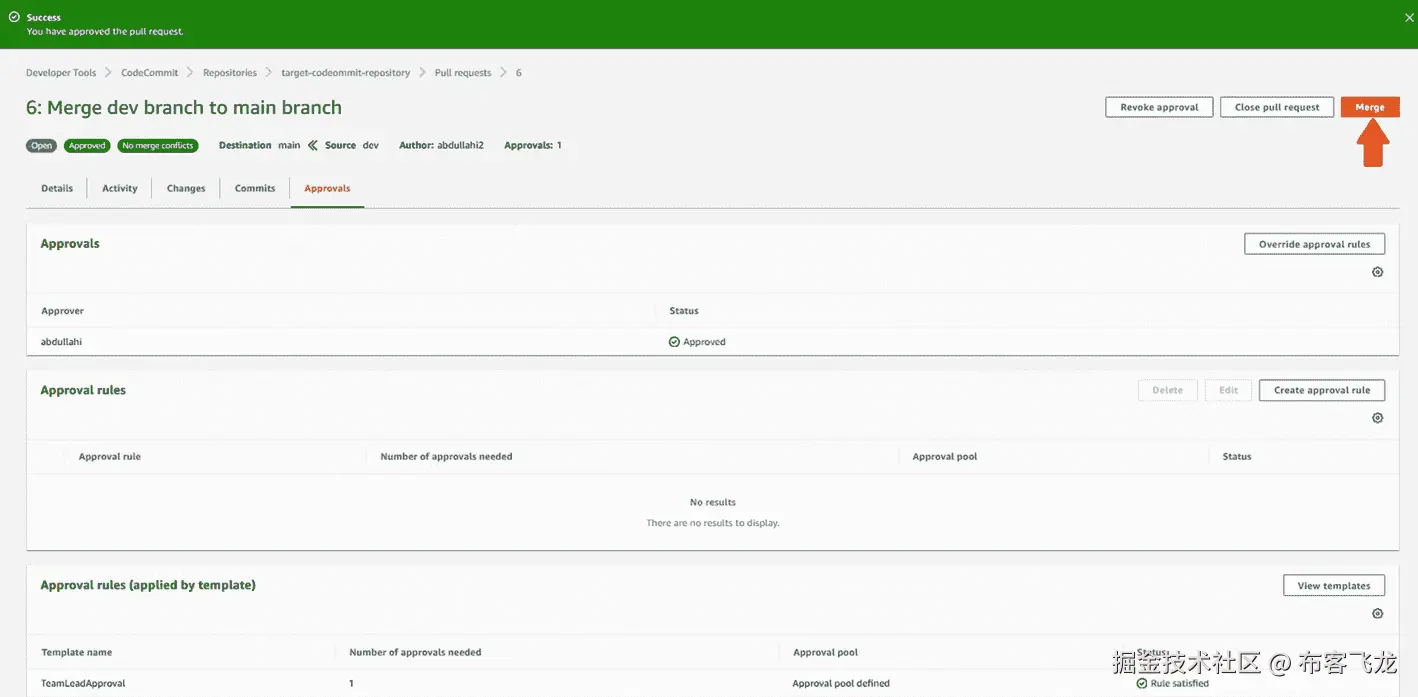Click Number of approvals needed header in Approval rules
Image resolution: width=1418 pixels, height=697 pixels.
click(446, 457)
